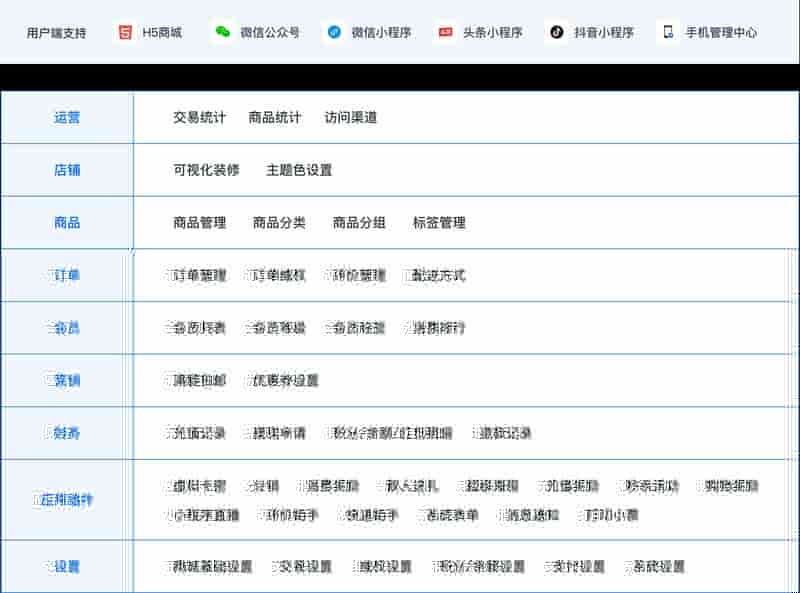This screenshot has width=800, height=593.
Task: Click 满额包邮 in the 营销 row
Action: (x=198, y=381)
